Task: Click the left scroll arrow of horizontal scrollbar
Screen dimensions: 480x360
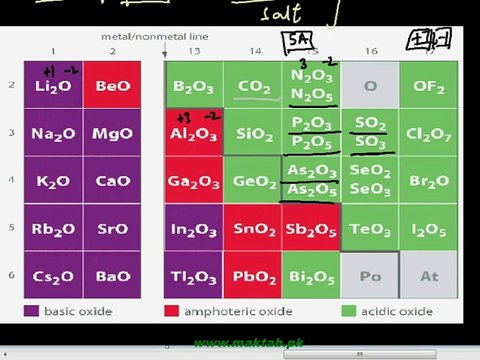Action: click(6, 354)
